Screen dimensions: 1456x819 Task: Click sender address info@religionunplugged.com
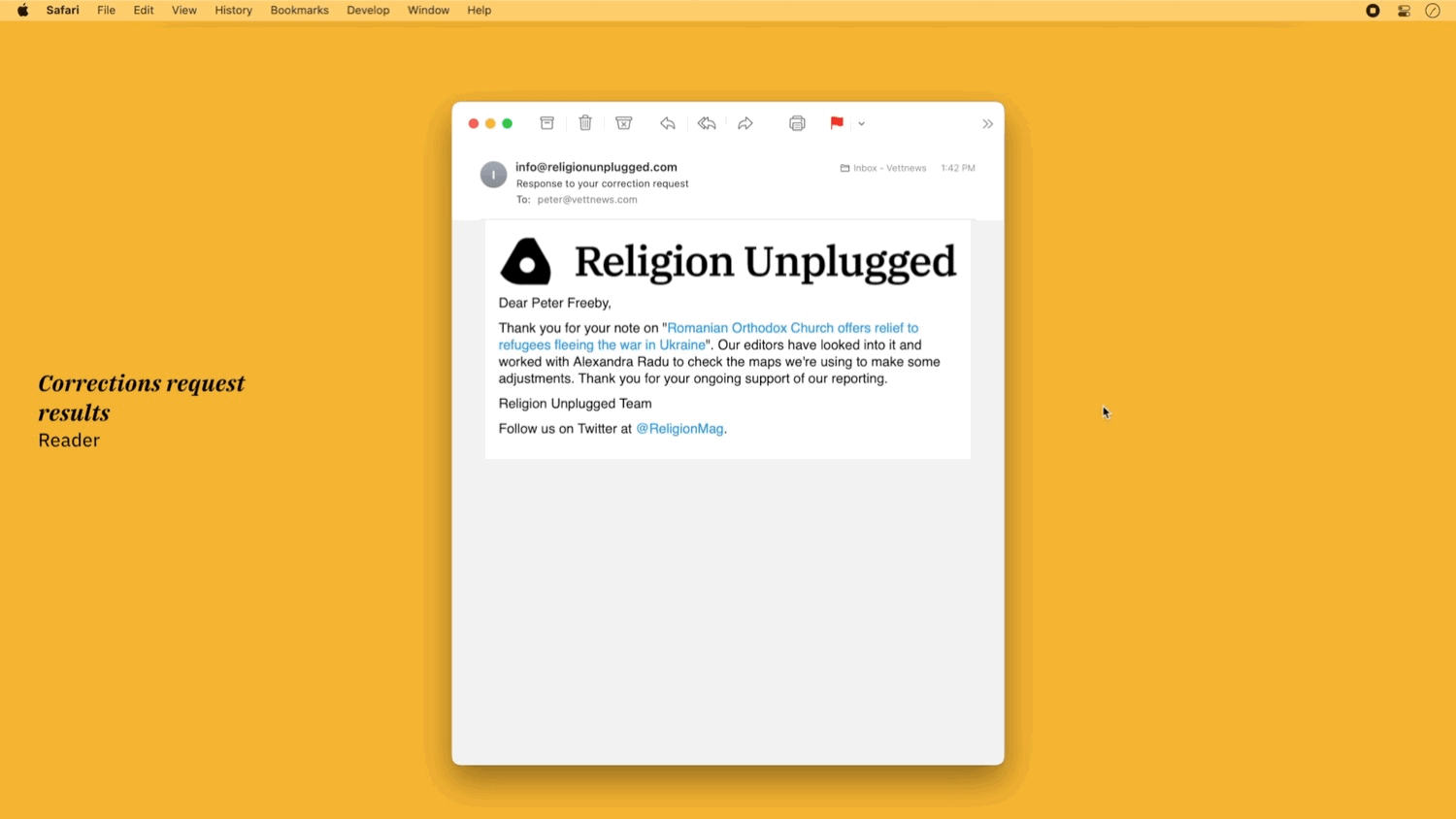click(596, 167)
